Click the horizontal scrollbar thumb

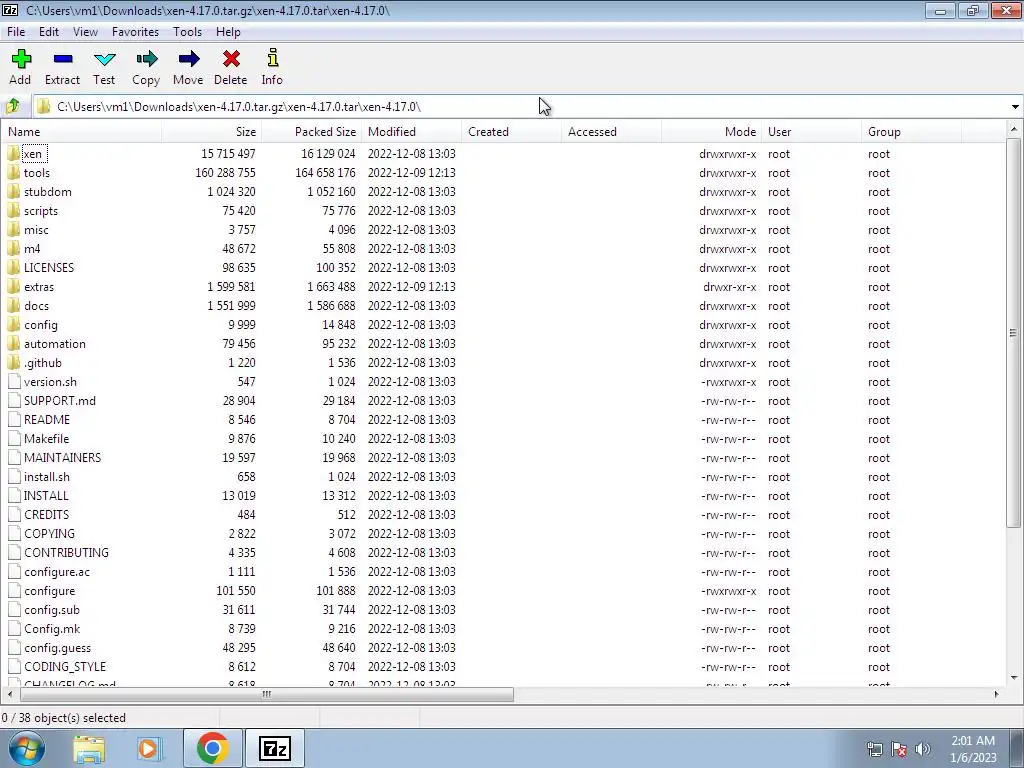coord(265,694)
